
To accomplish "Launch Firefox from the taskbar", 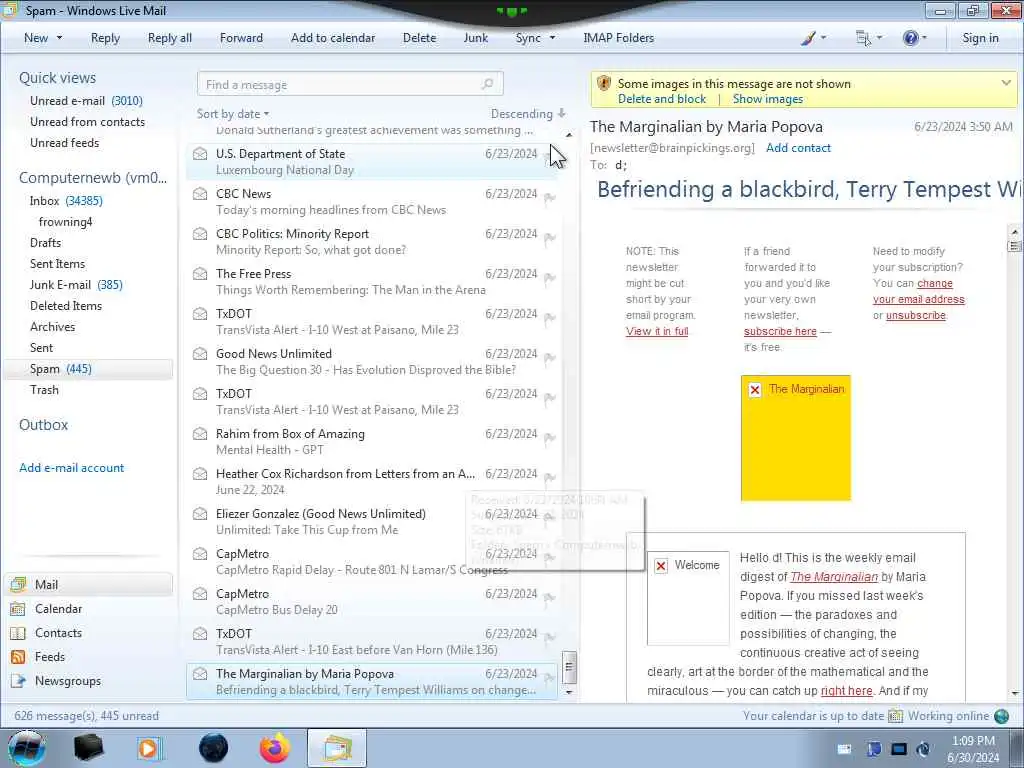I will point(275,748).
